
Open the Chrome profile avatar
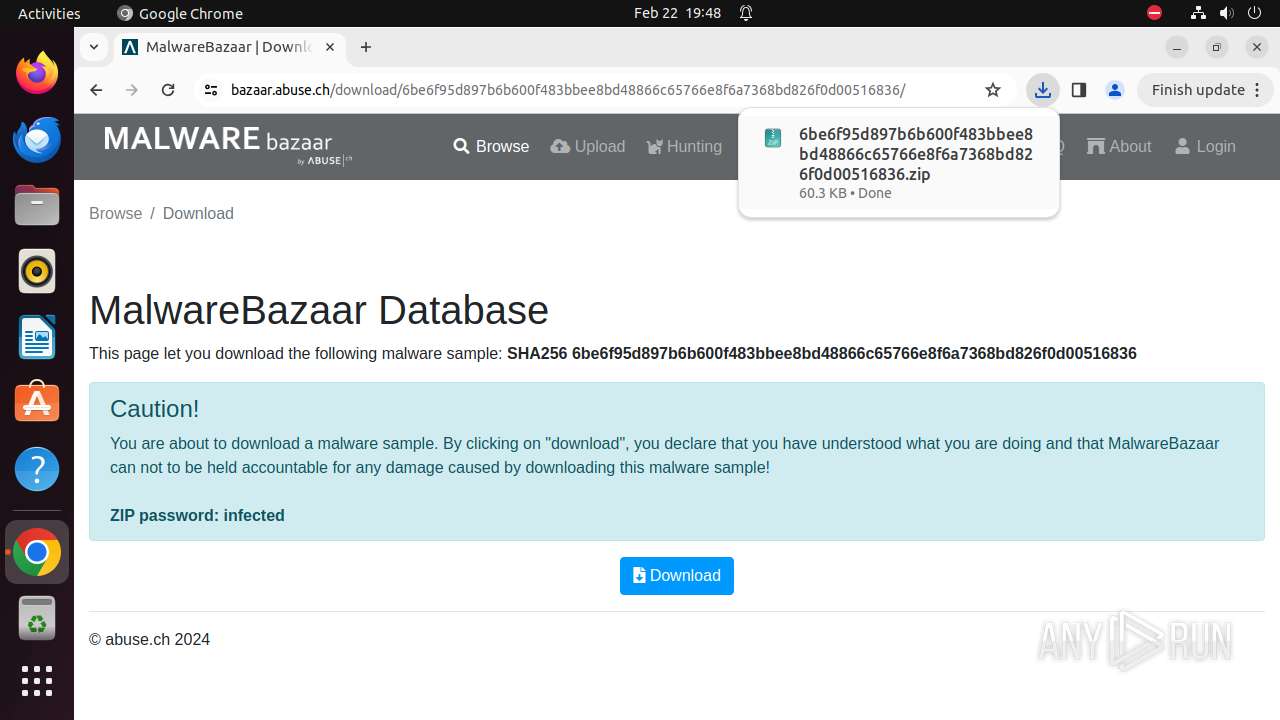coord(1115,90)
